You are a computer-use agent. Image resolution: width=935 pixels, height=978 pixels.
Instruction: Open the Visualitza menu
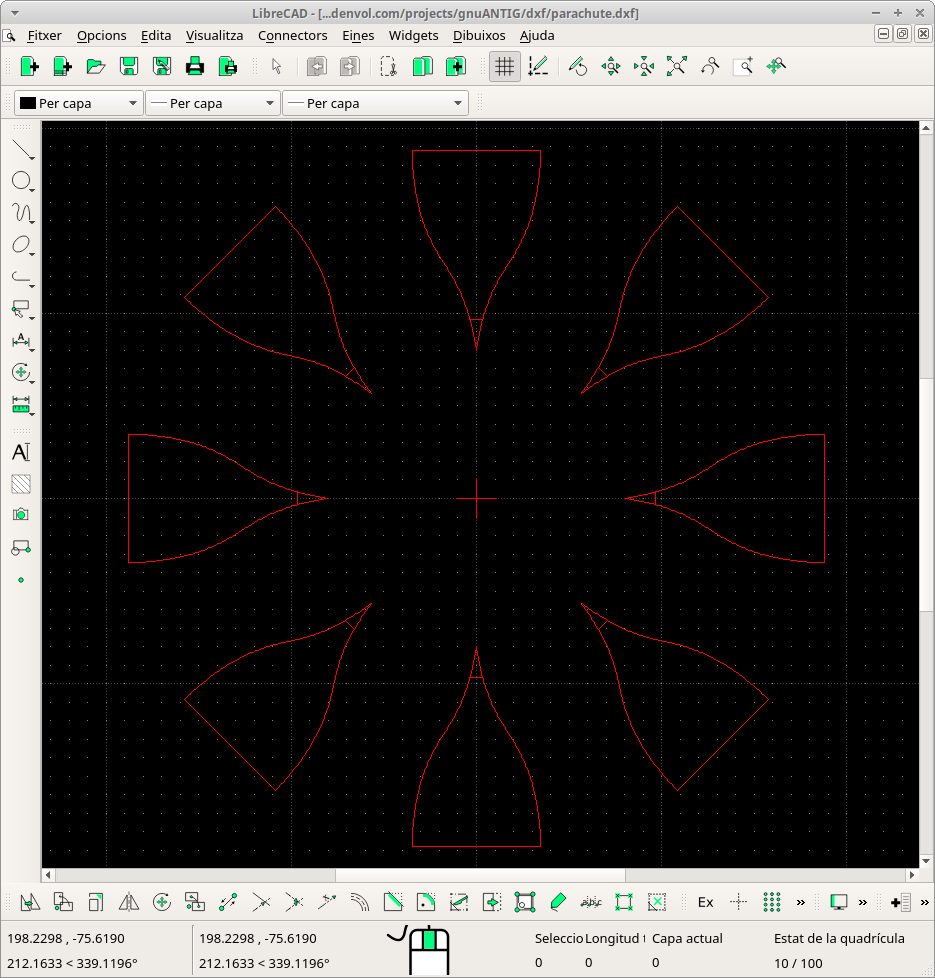click(x=215, y=36)
